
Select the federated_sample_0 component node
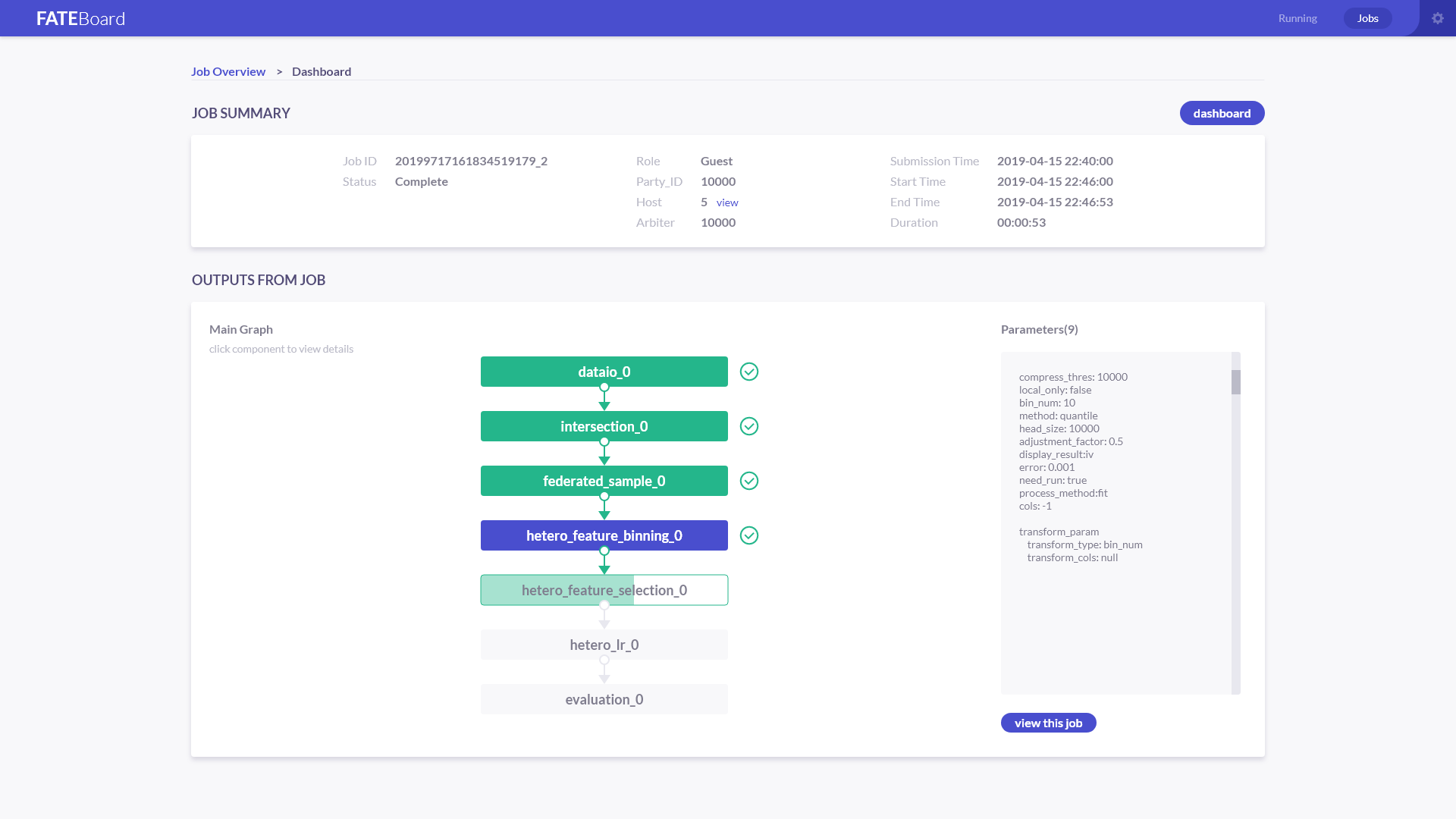[604, 481]
